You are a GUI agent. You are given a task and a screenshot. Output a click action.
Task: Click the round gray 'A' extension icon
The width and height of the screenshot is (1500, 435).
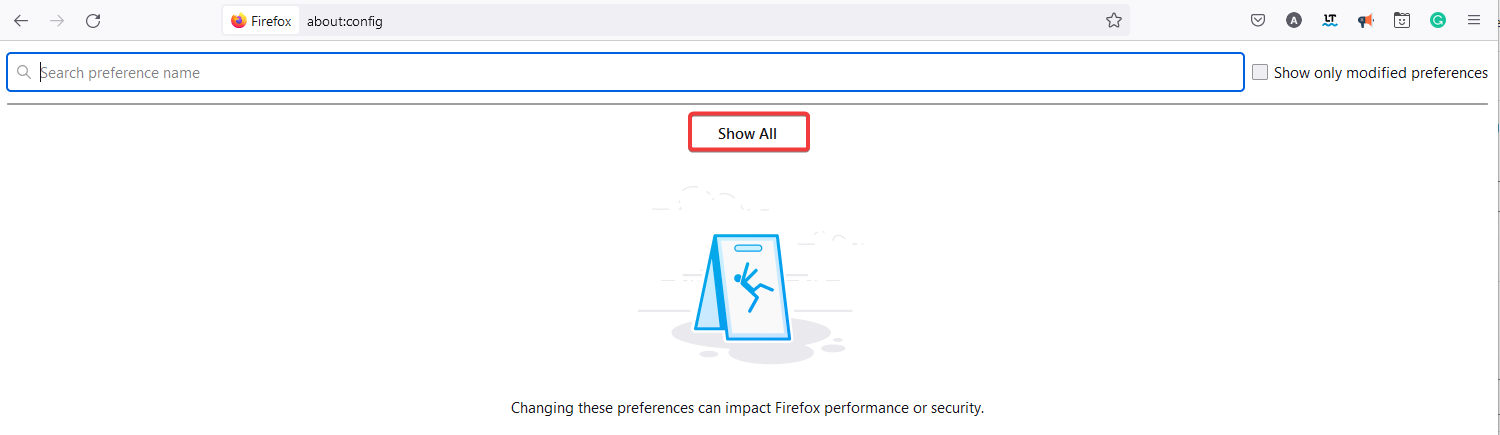pos(1294,21)
